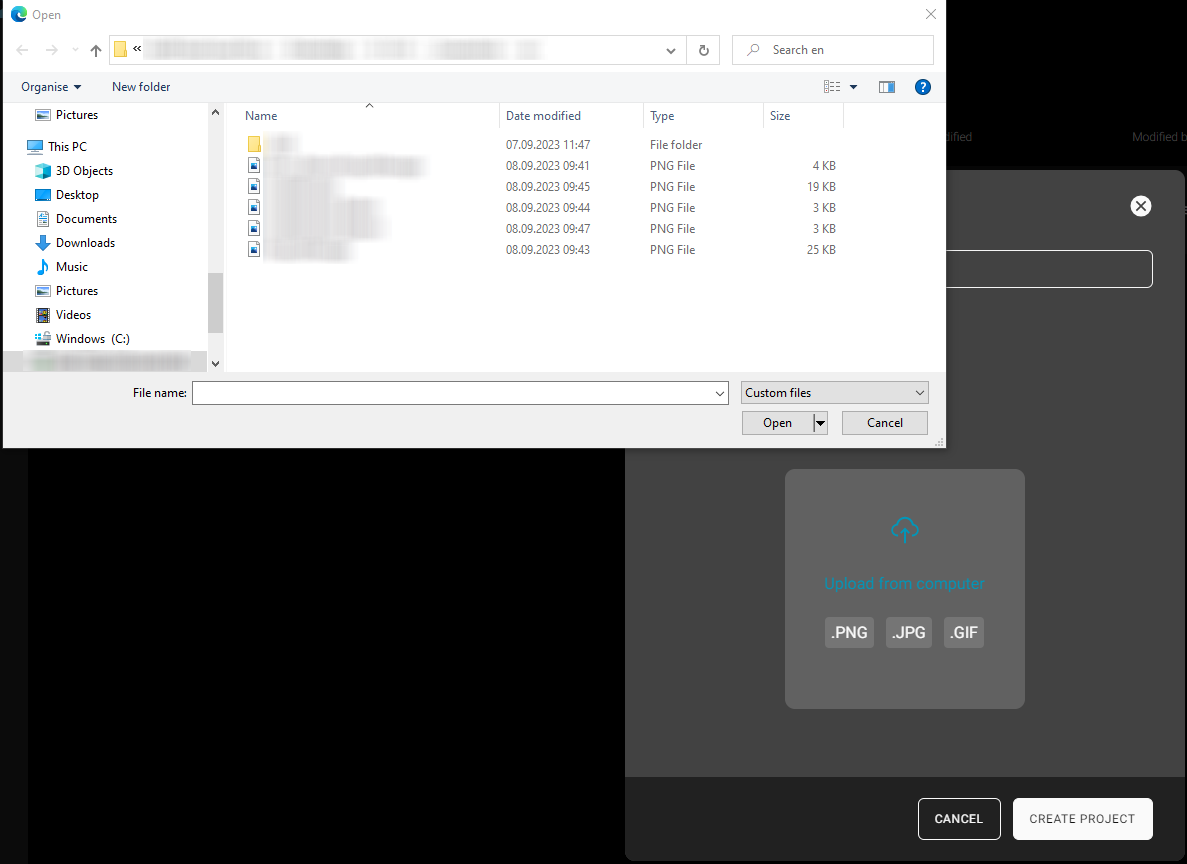Click the Change your view icon

832,87
